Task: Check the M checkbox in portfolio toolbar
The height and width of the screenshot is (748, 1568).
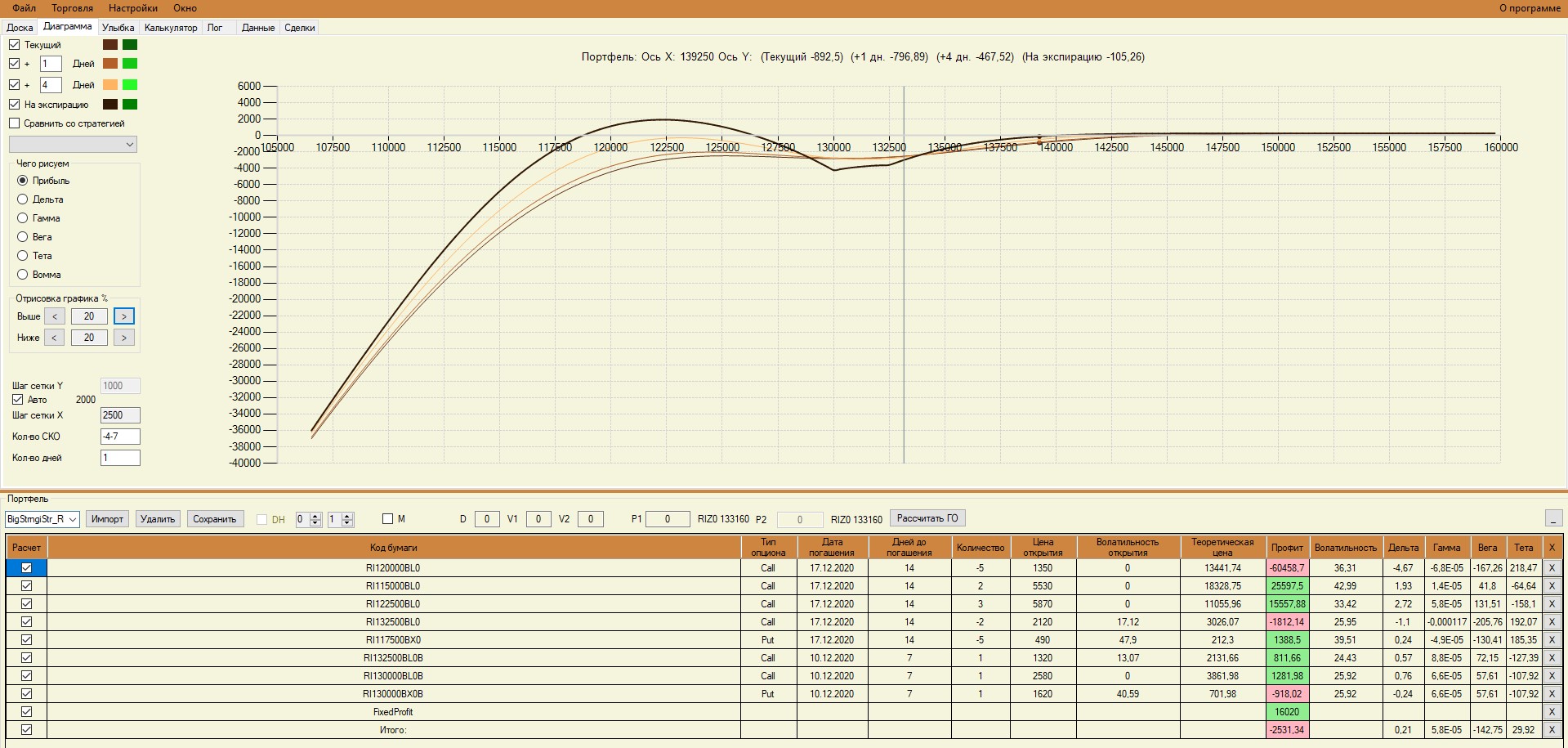Action: click(x=388, y=519)
